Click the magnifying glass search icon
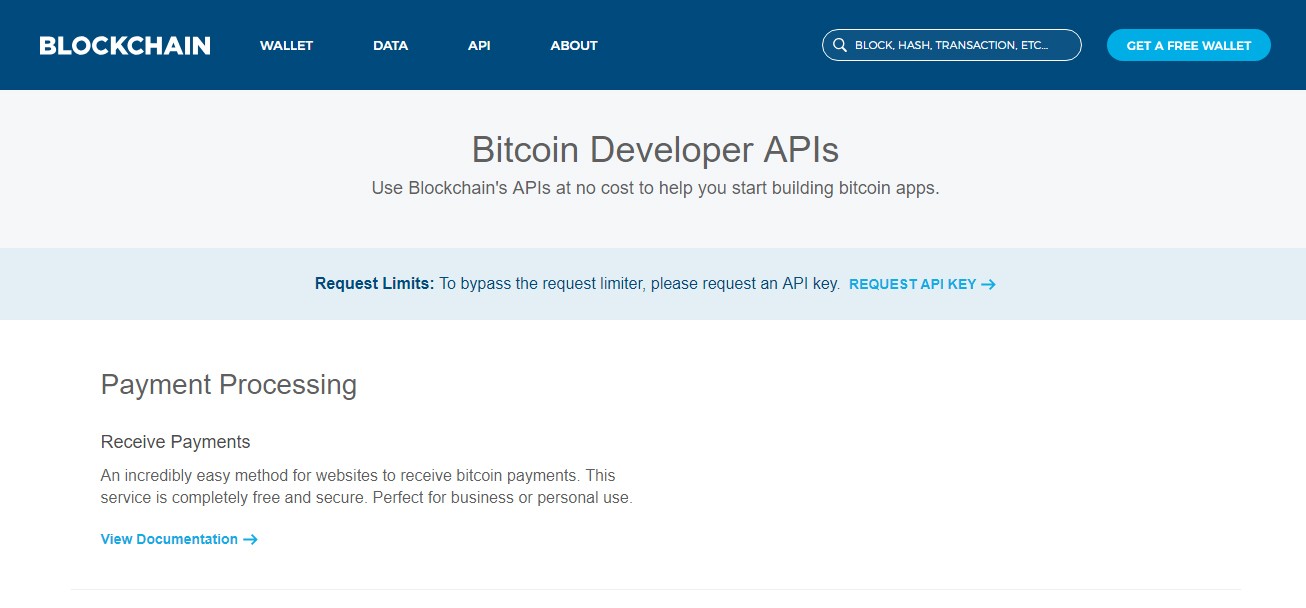The image size is (1306, 608). click(839, 45)
